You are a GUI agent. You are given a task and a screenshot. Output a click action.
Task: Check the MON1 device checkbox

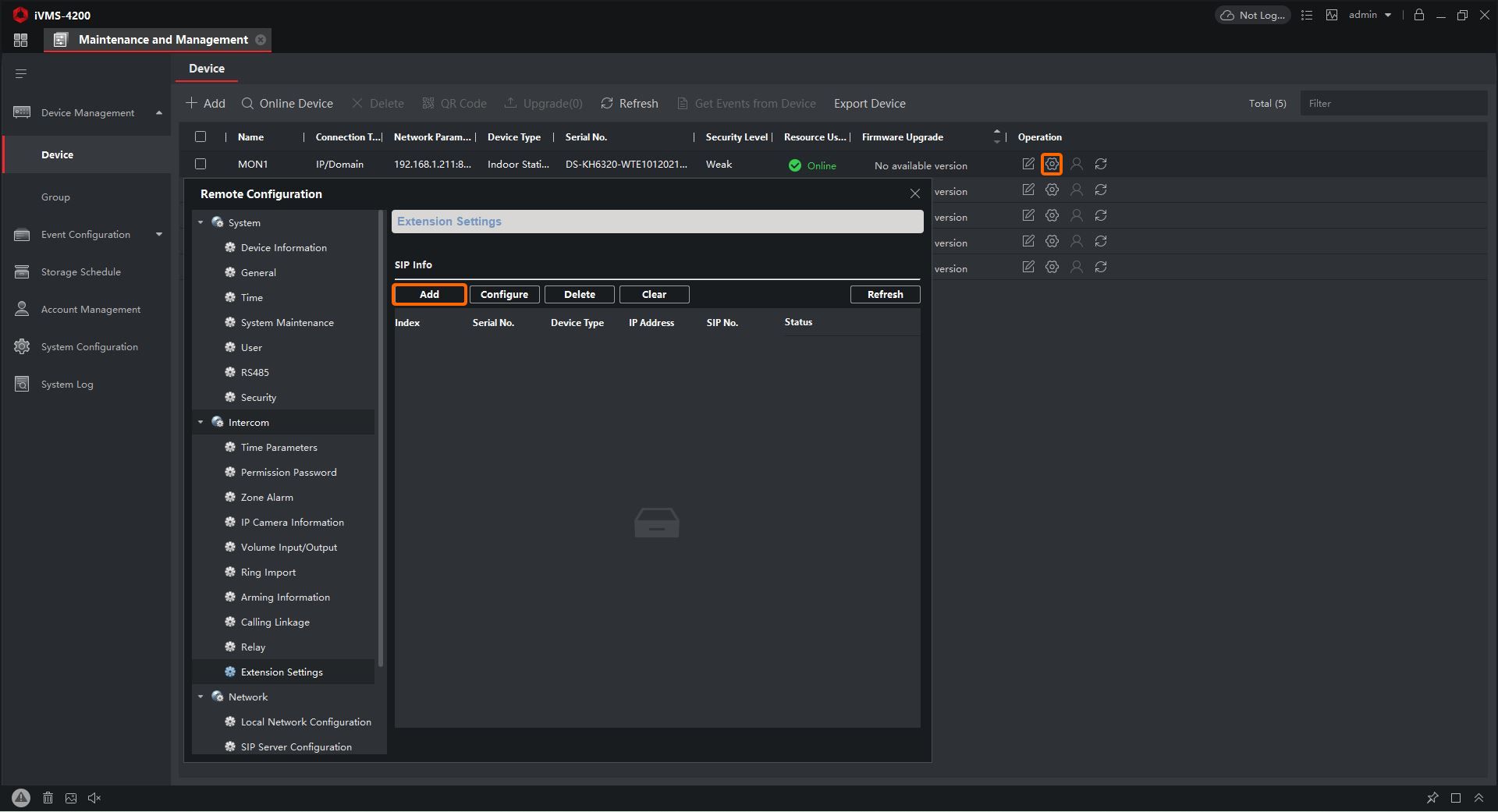coord(201,165)
